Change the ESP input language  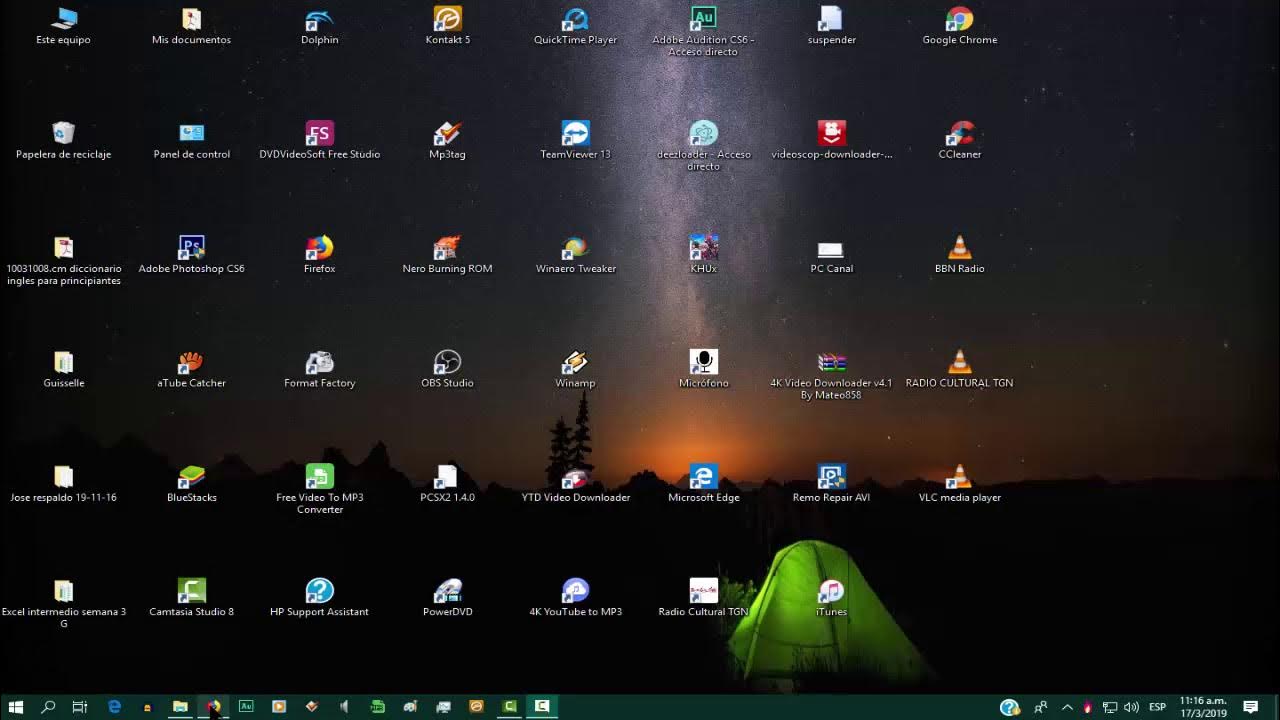click(x=1157, y=707)
